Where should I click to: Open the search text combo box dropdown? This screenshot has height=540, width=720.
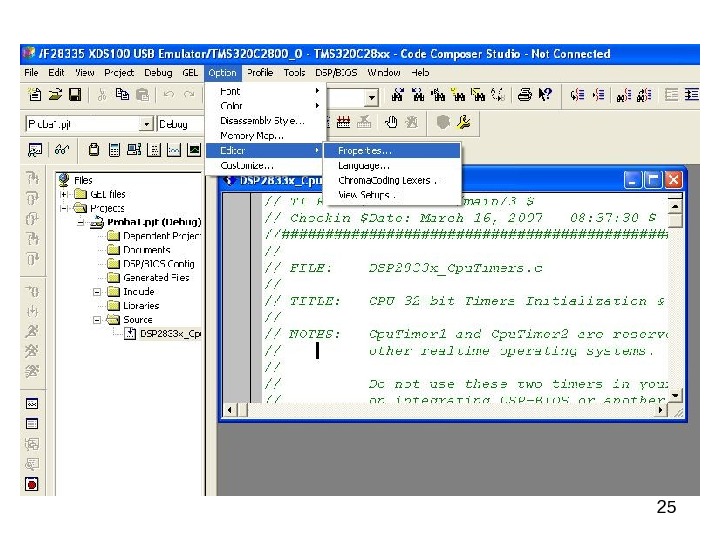(371, 97)
